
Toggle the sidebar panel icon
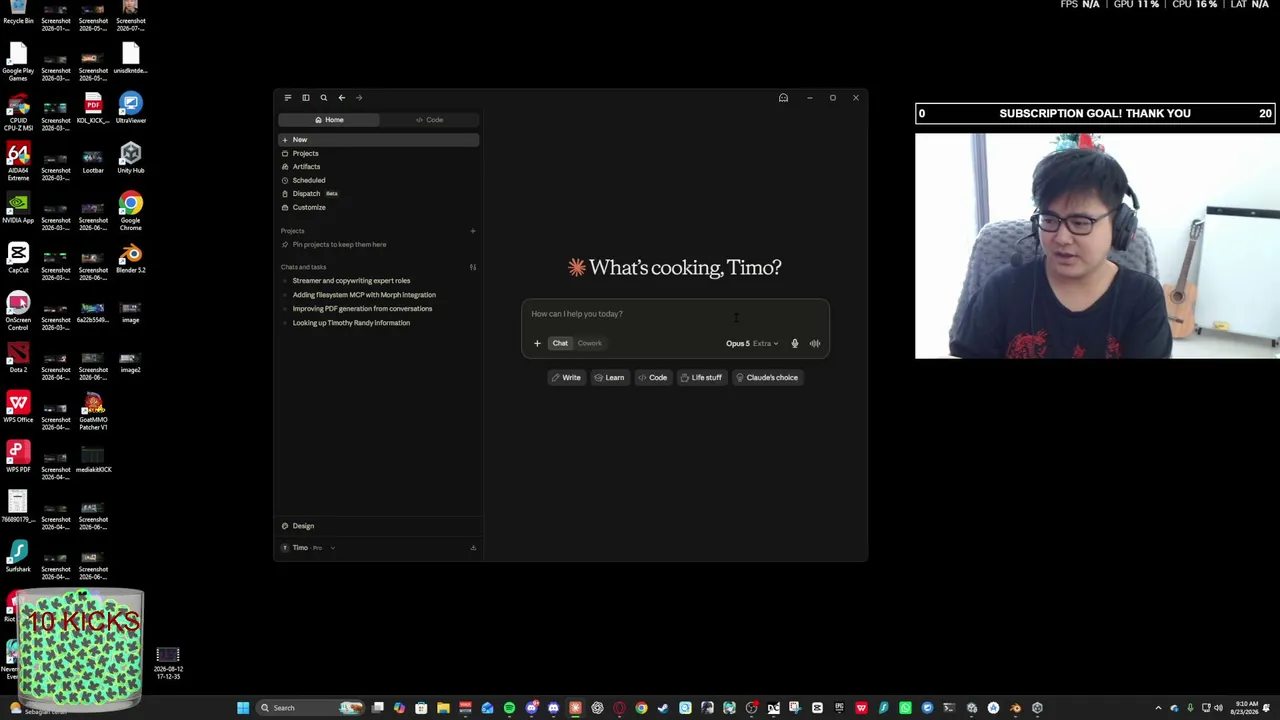[x=306, y=98]
